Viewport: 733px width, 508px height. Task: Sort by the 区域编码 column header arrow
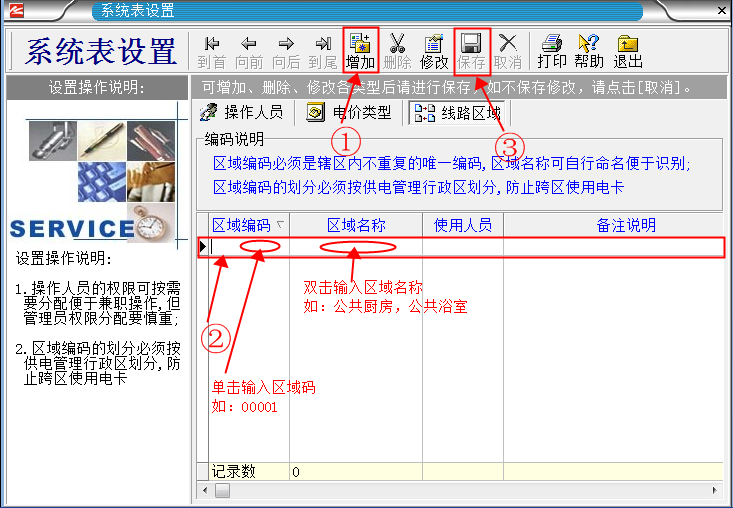(x=280, y=225)
